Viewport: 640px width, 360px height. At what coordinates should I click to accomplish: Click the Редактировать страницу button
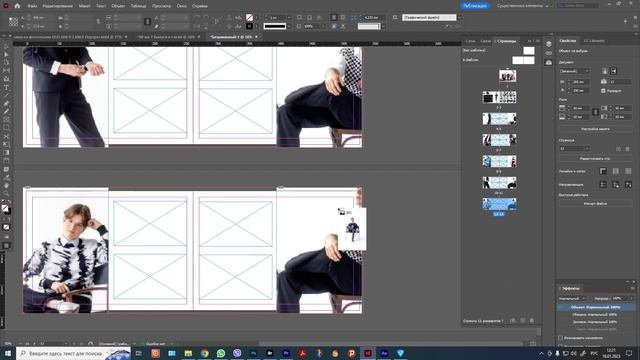(x=595, y=158)
